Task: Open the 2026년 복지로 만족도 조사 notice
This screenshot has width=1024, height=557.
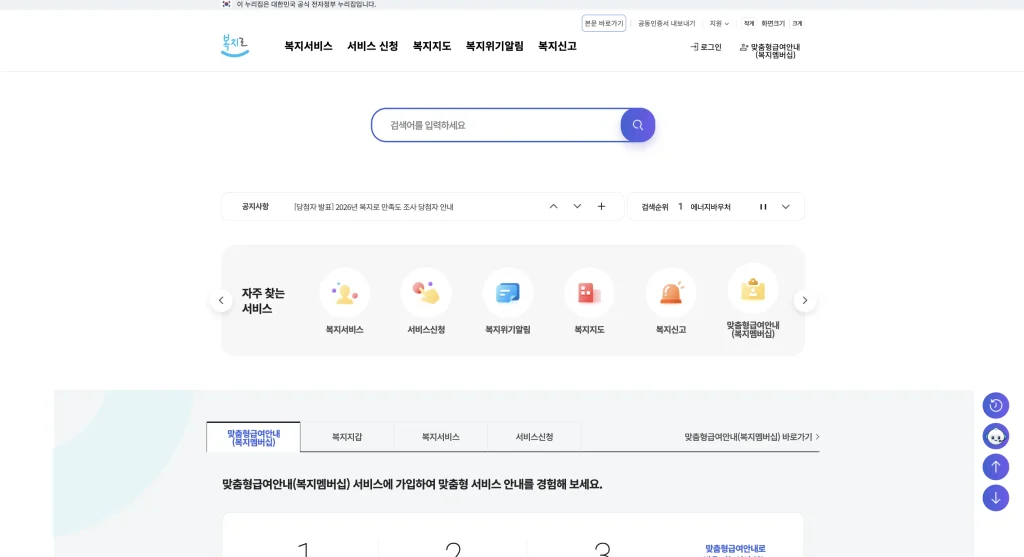Action: tap(374, 207)
